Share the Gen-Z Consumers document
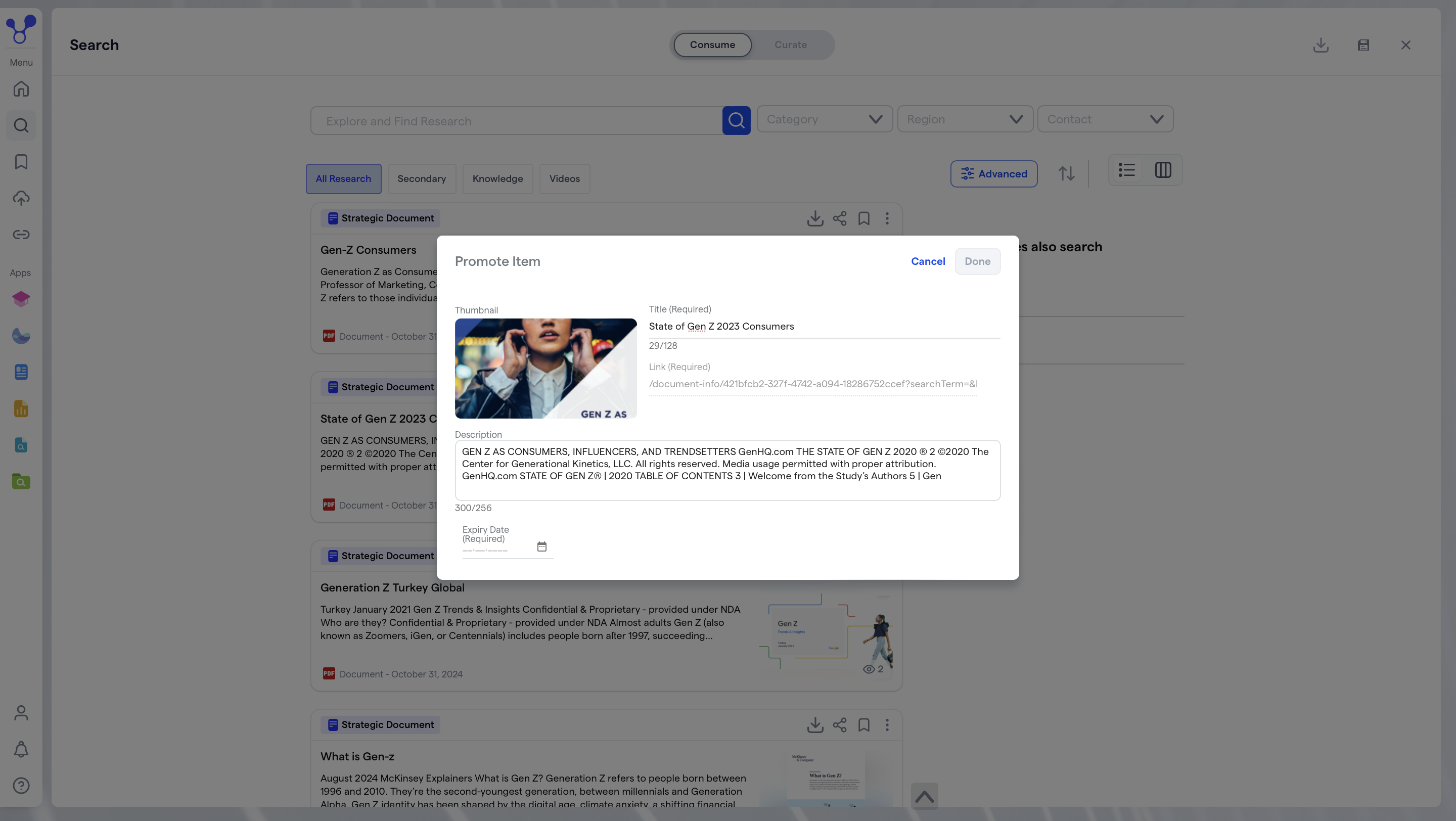 [839, 219]
